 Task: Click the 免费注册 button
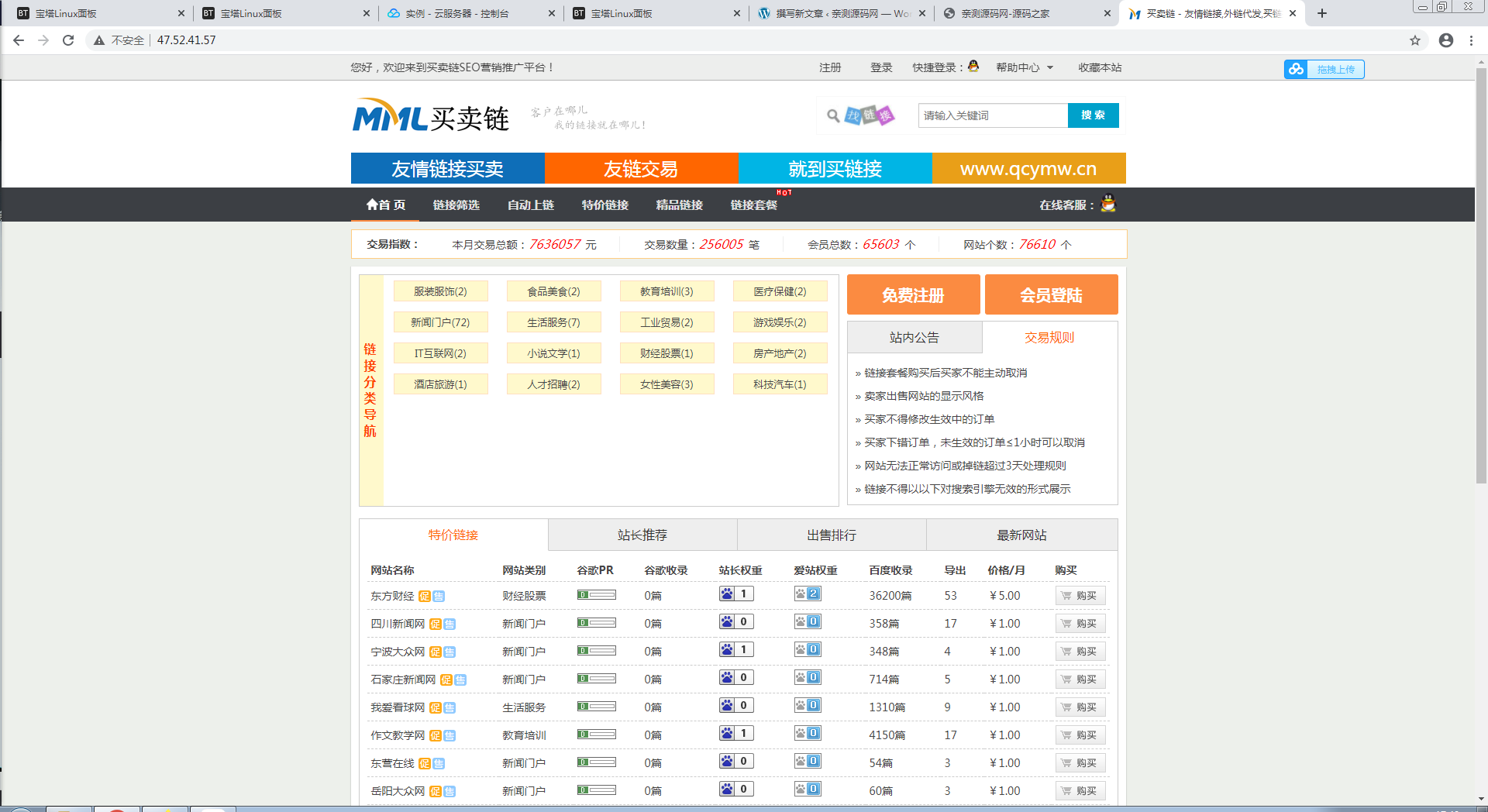[914, 294]
